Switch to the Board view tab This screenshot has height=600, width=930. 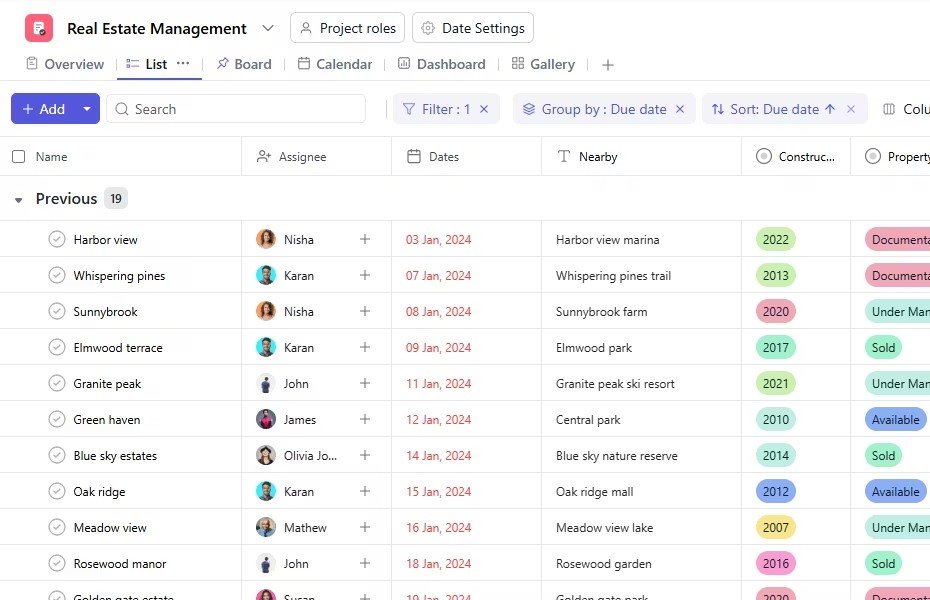coord(243,63)
